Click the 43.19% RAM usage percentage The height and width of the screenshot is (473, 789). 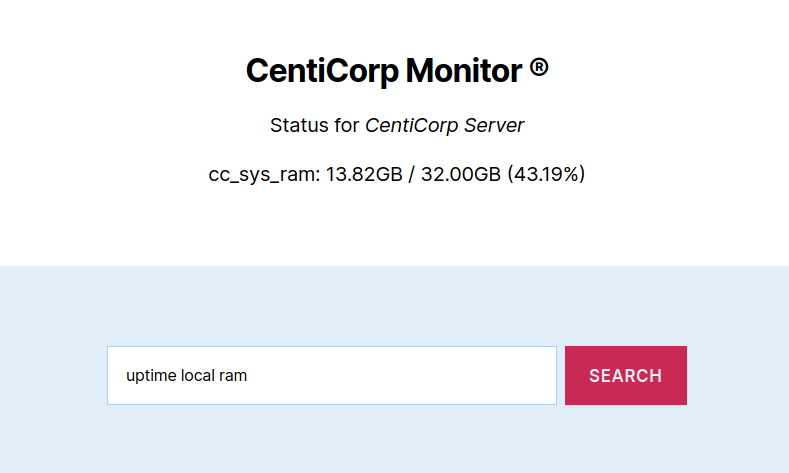[x=546, y=174]
